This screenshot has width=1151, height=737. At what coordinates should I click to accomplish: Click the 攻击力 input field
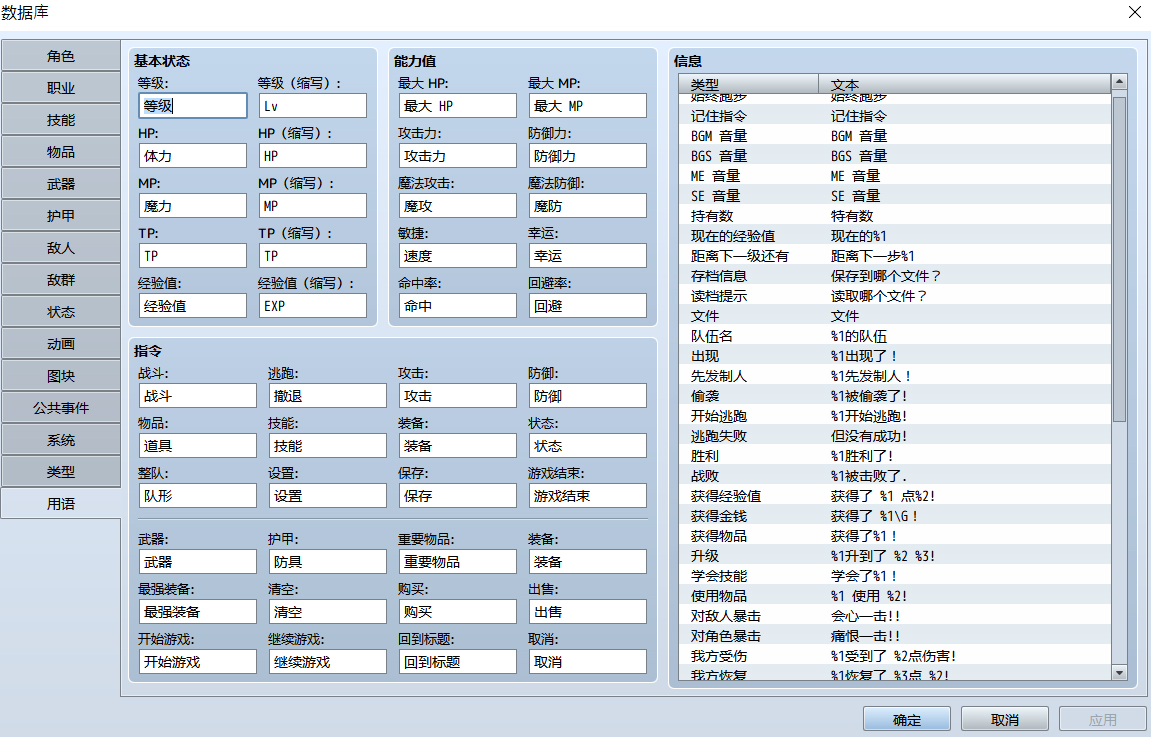[457, 156]
